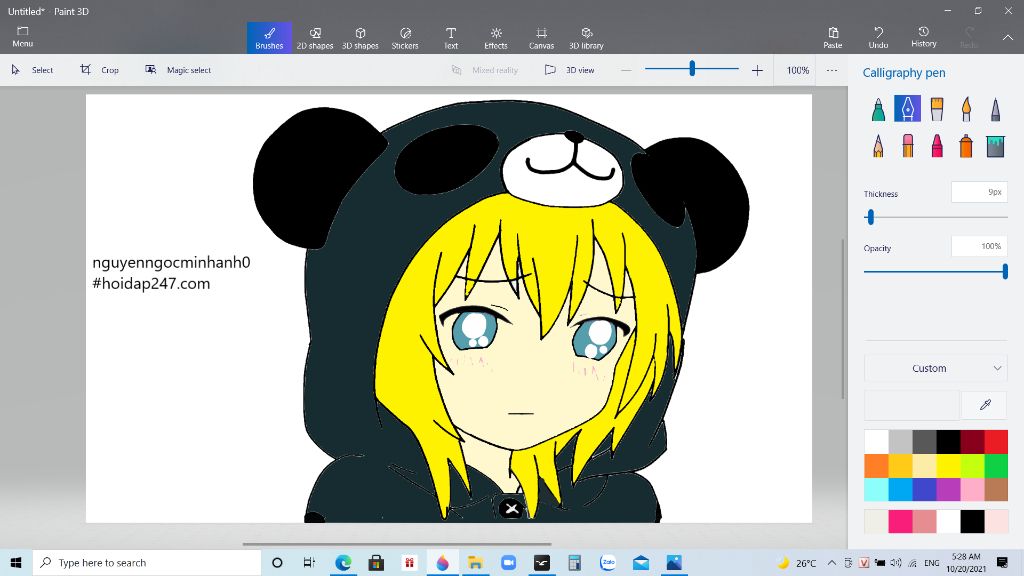This screenshot has height=576, width=1024.
Task: Open Task View on taskbar
Action: [x=309, y=562]
